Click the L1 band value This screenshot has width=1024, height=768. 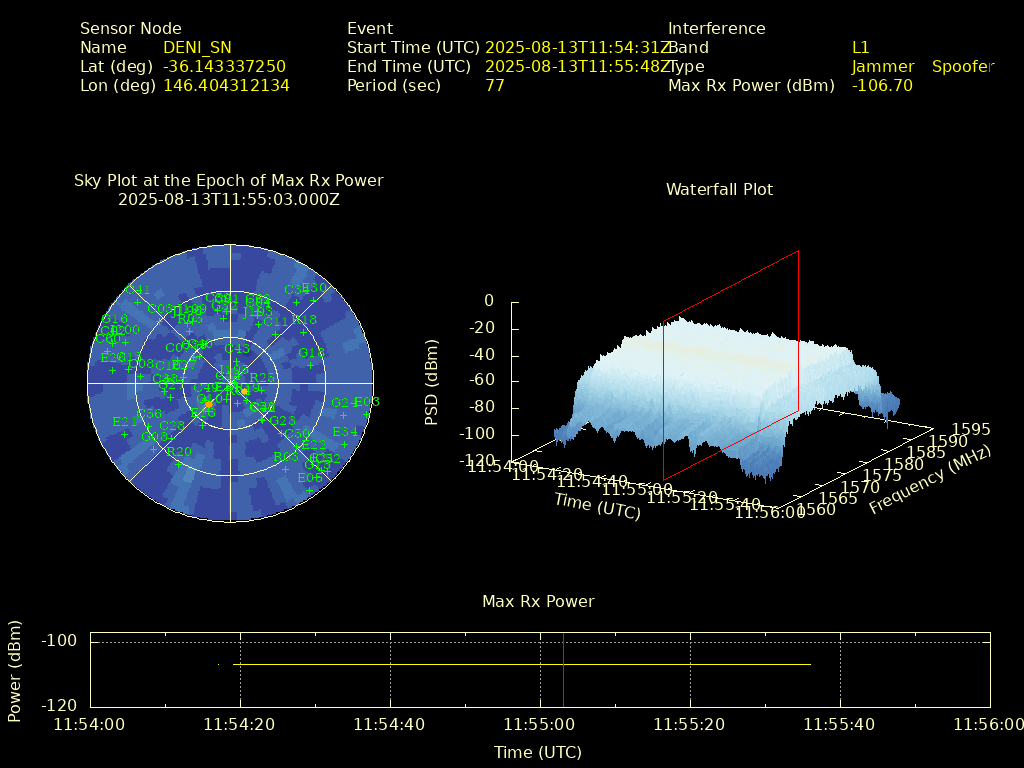click(x=860, y=48)
